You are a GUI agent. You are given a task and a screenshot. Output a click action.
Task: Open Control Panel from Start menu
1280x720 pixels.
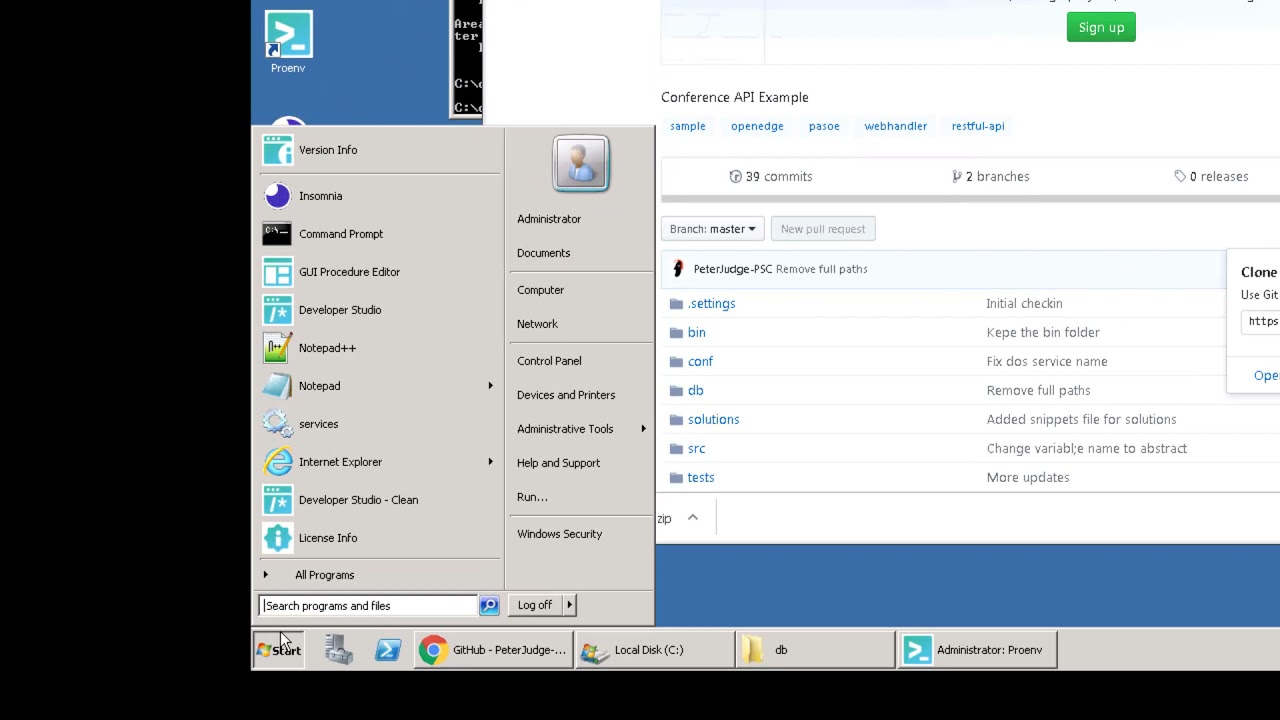(549, 361)
